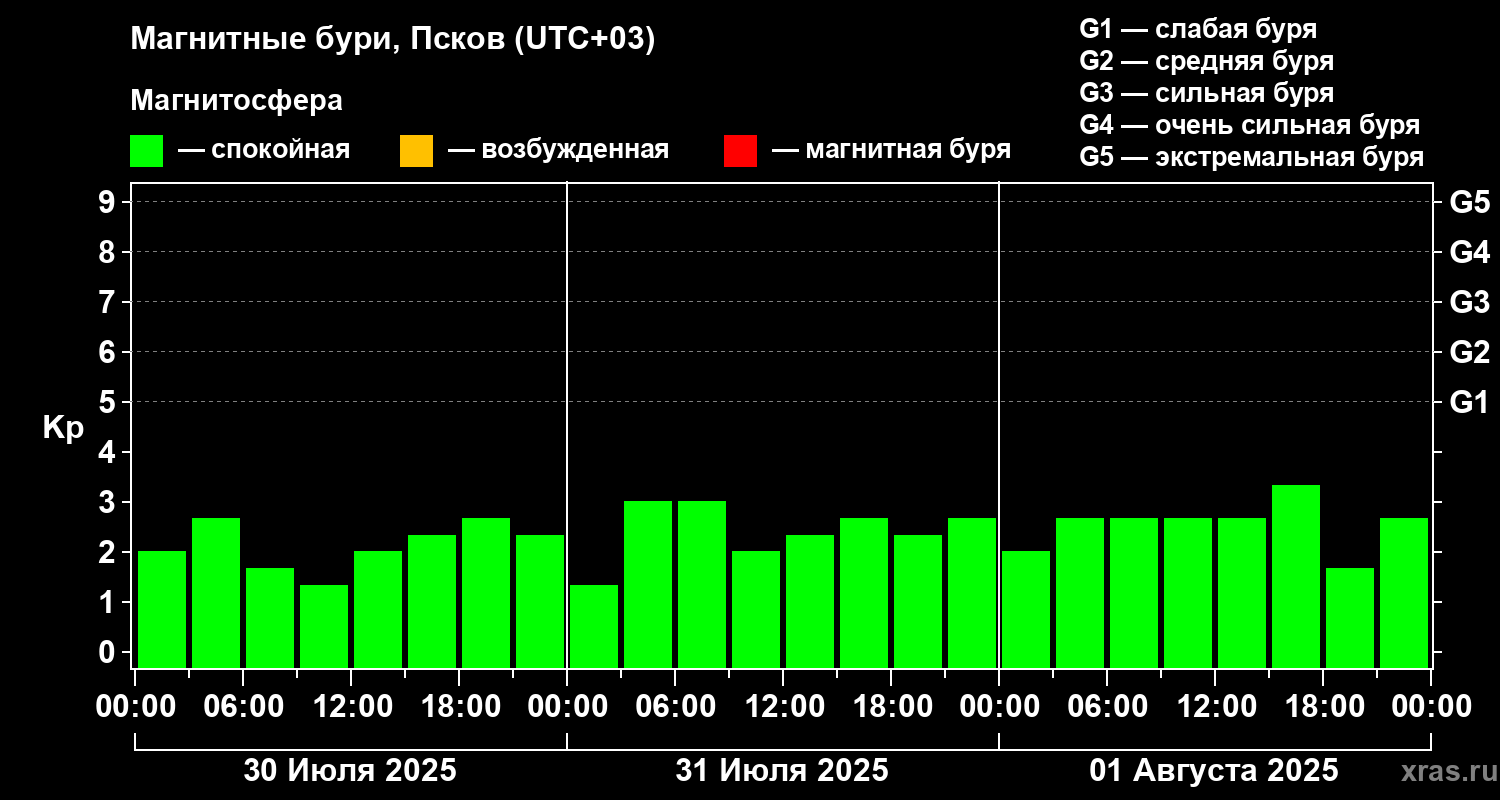
Task: Select the 01 Августа 18:00–21:00 bar
Action: (x=1350, y=617)
